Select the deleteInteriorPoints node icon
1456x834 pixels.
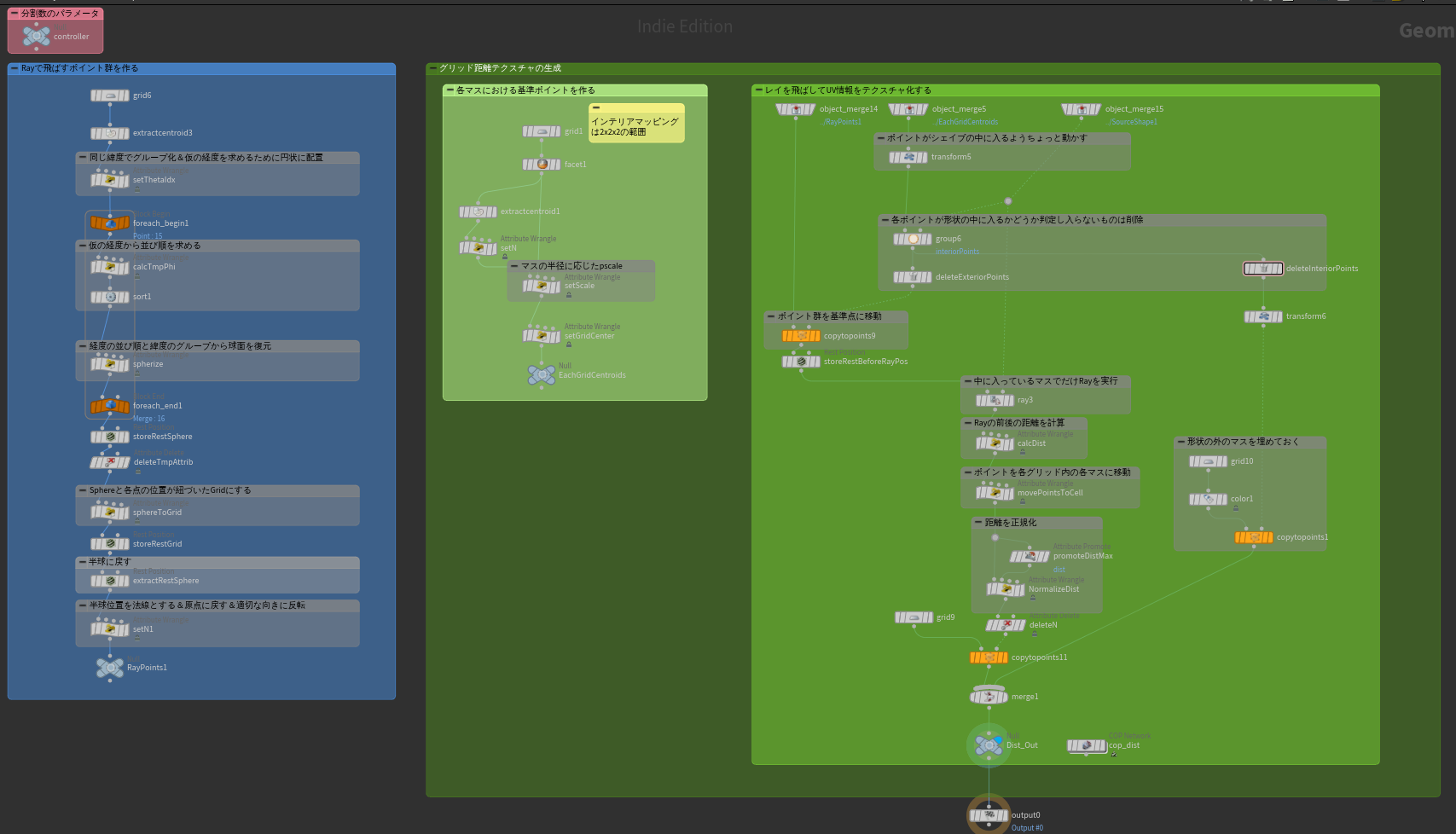click(1263, 269)
